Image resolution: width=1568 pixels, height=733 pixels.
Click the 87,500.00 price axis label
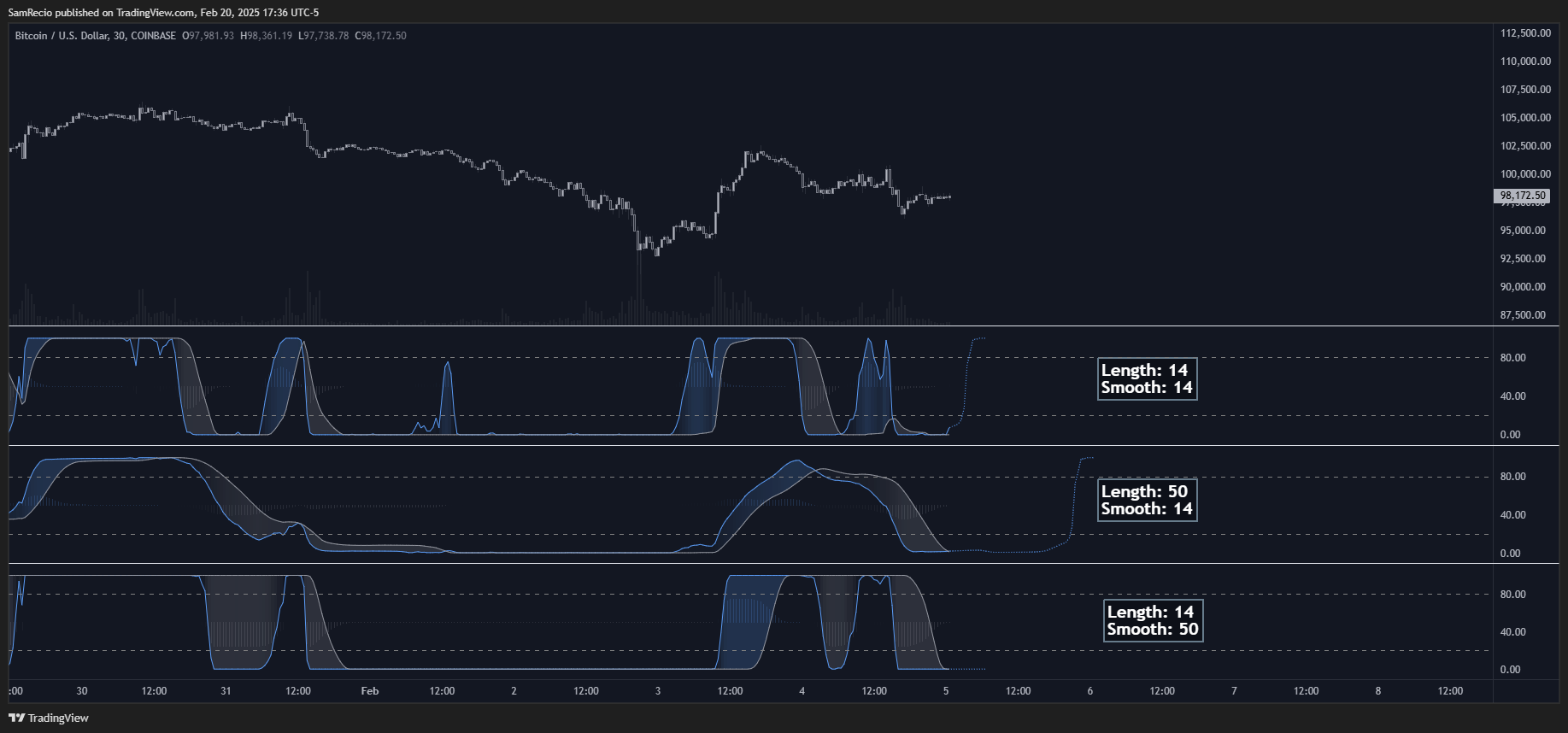(x=1523, y=315)
